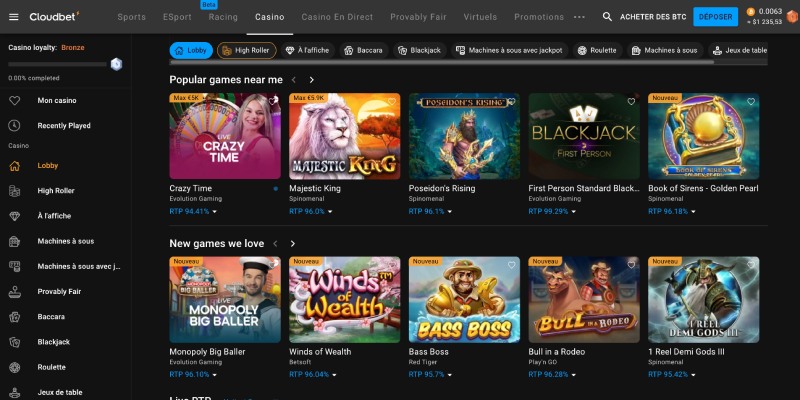Click the Recently Played clock icon
The width and height of the screenshot is (800, 400).
[14, 126]
